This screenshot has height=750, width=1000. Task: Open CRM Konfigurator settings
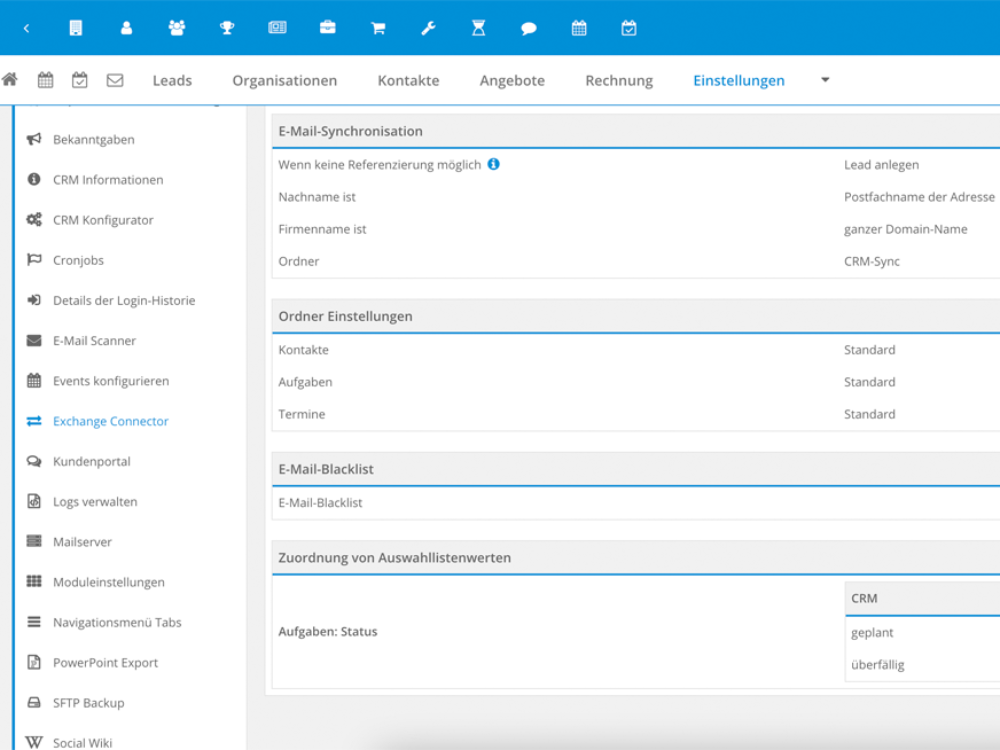coord(103,220)
